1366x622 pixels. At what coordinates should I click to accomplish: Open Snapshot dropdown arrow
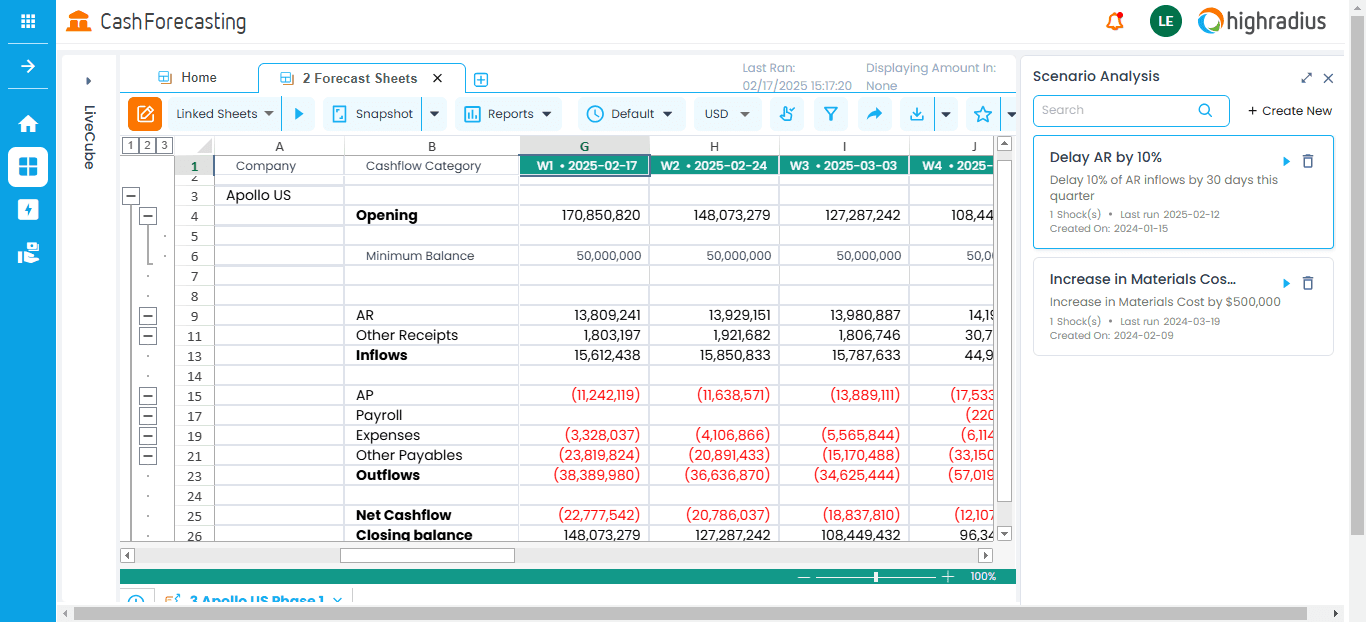(434, 114)
